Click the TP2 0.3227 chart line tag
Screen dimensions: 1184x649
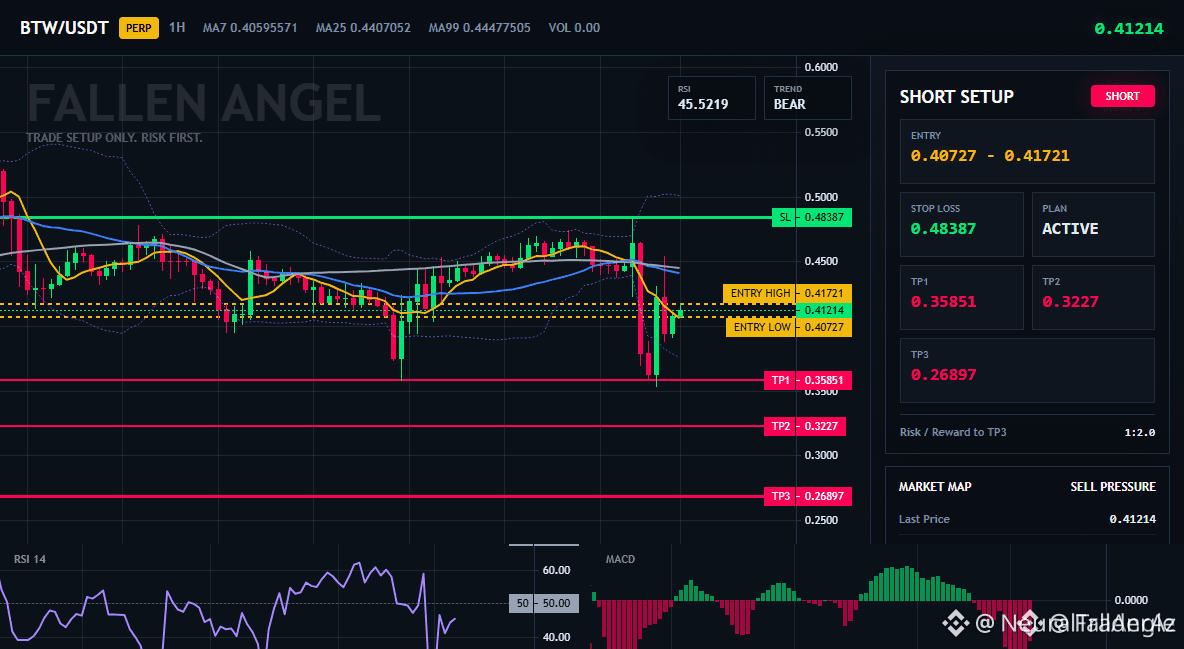point(805,426)
